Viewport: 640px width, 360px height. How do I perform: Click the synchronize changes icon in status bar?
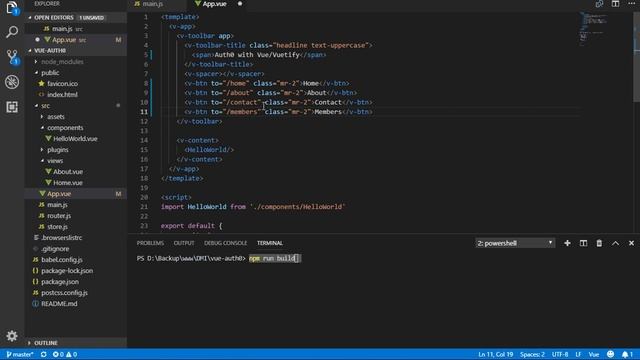point(43,354)
